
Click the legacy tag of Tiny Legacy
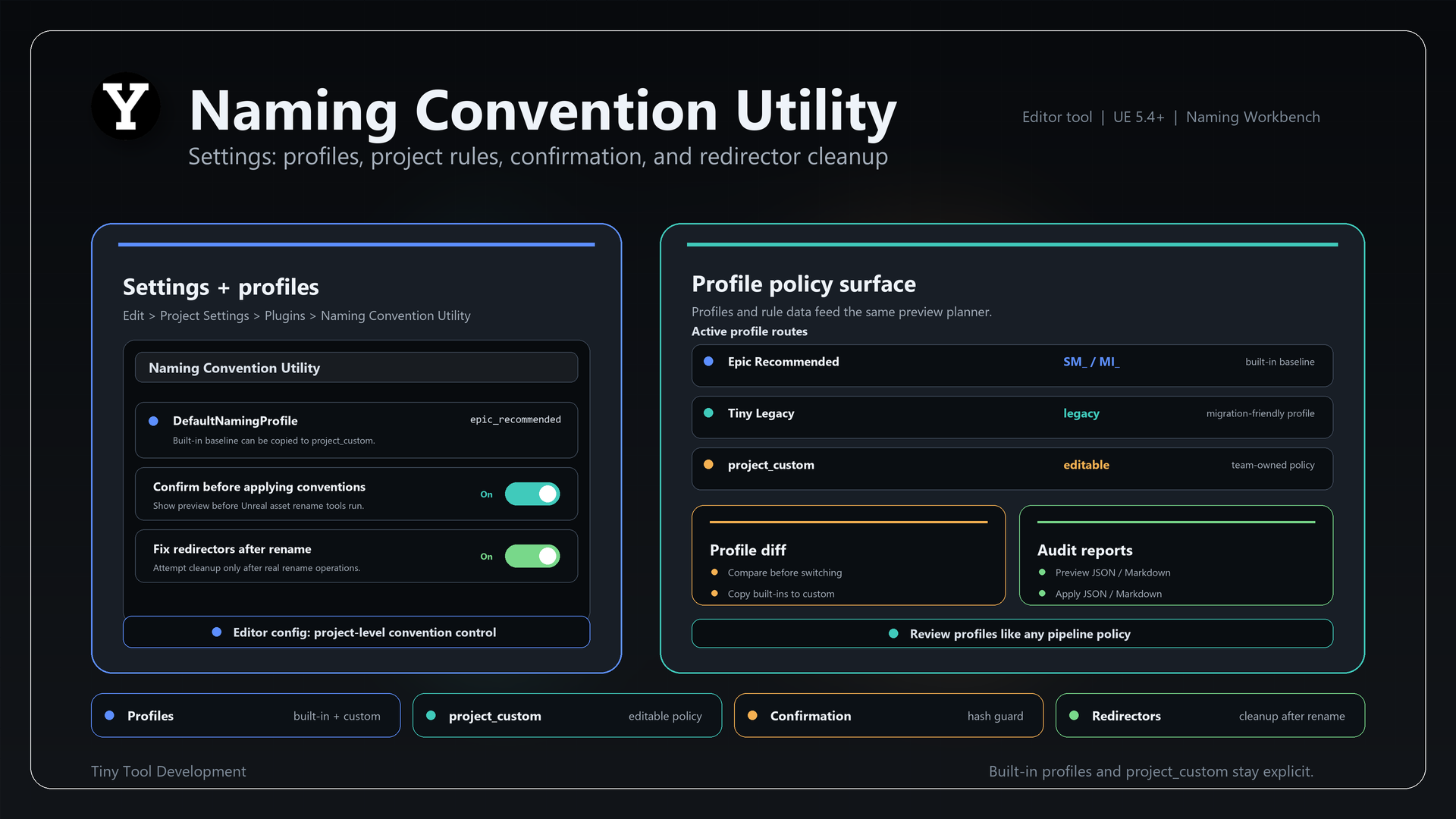point(1081,413)
